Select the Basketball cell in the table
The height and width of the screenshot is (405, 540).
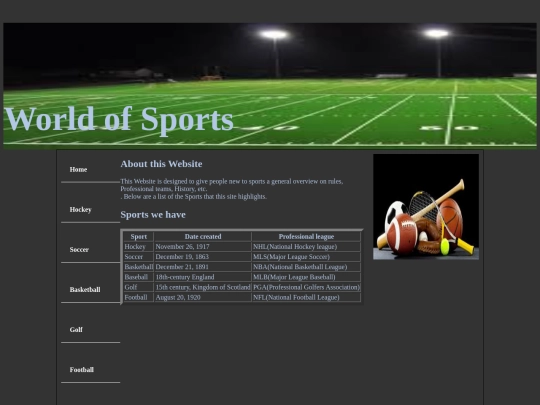point(139,267)
